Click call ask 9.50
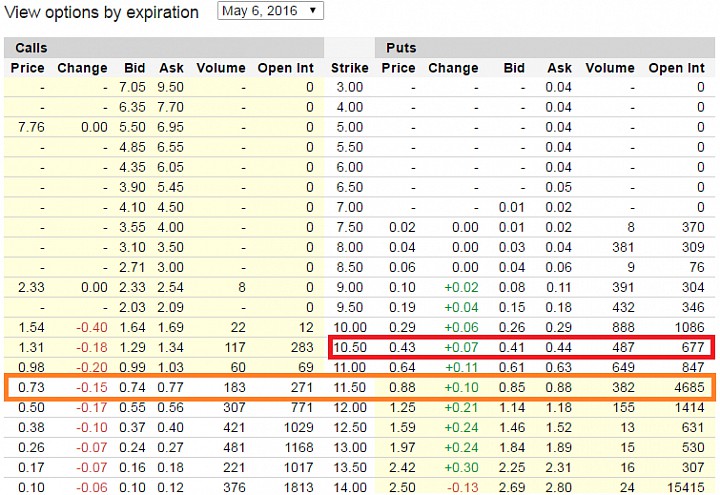This screenshot has height=495, width=720. 170,87
